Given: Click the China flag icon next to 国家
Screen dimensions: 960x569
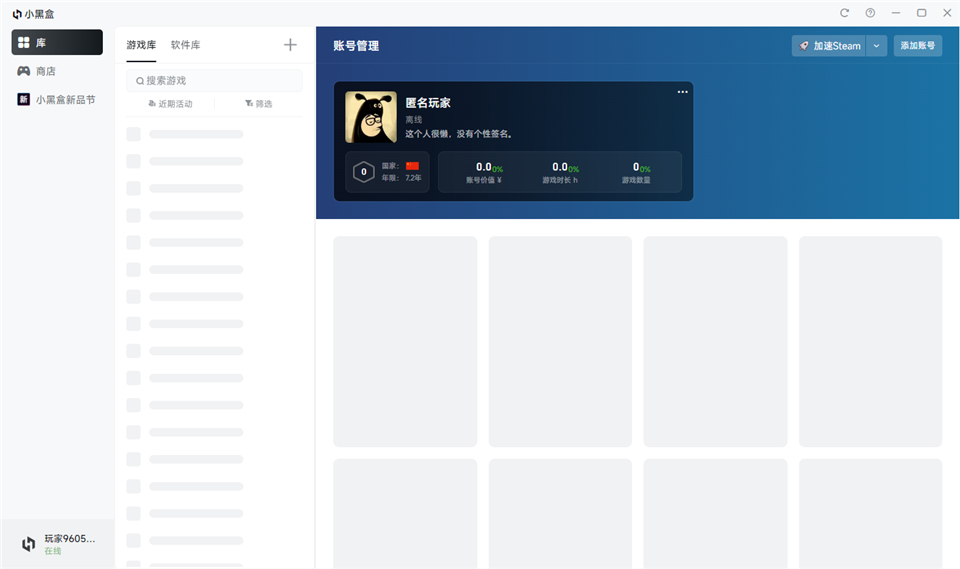Looking at the screenshot, I should (x=413, y=166).
